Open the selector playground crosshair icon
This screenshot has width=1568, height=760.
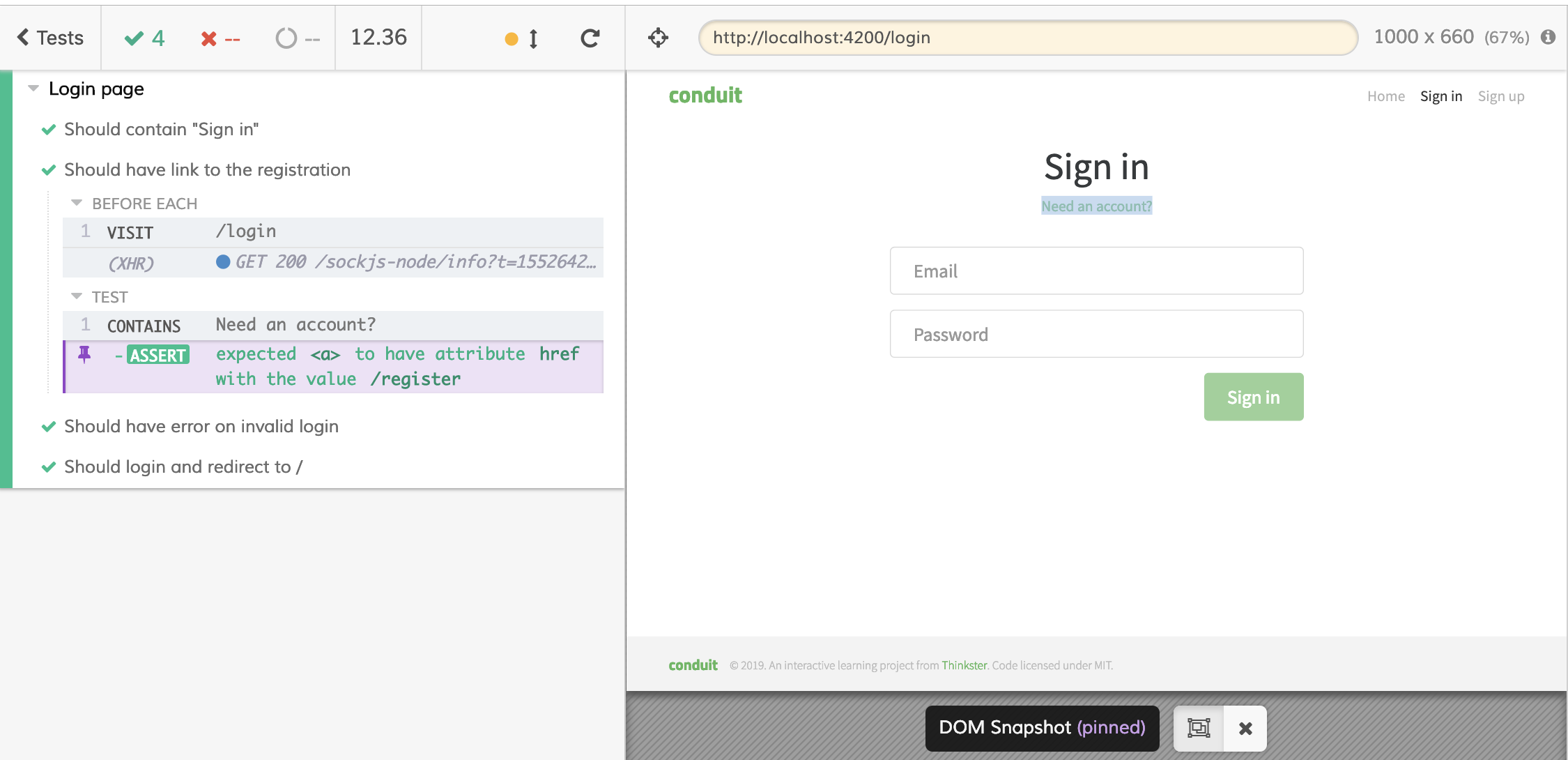coord(658,38)
